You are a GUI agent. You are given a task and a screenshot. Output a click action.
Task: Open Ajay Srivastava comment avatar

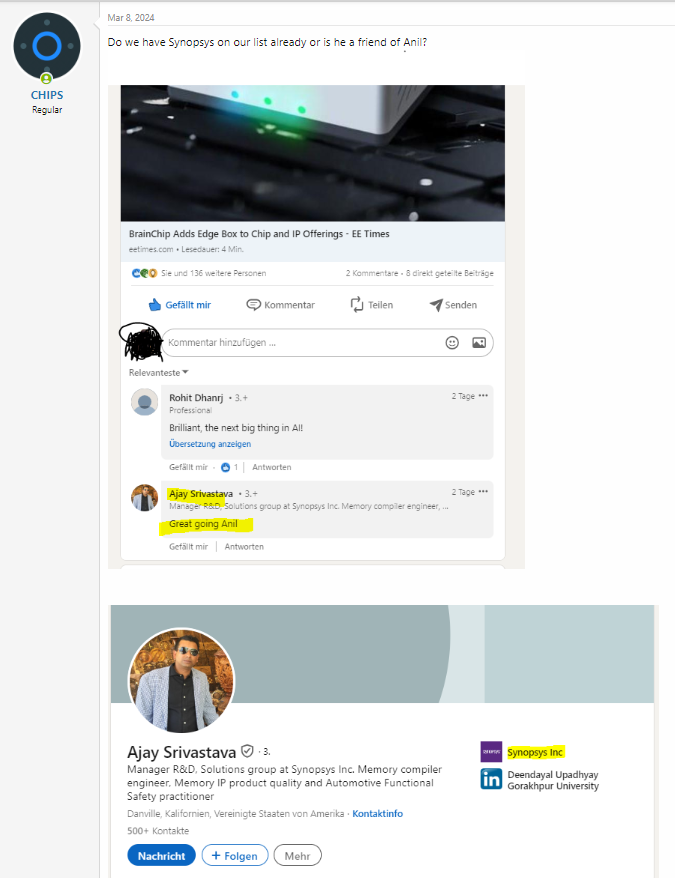pos(145,498)
